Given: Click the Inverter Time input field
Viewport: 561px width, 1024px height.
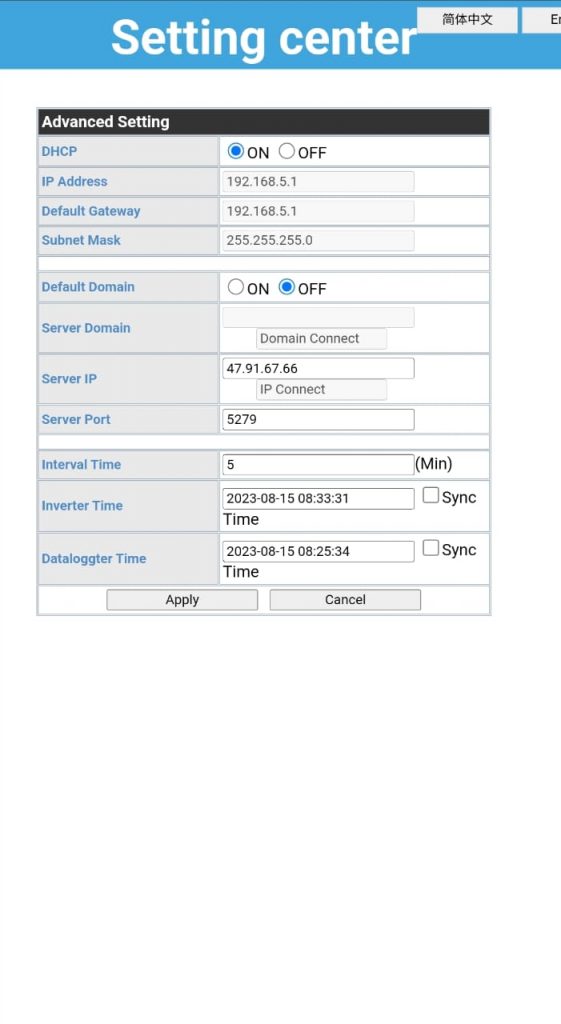Looking at the screenshot, I should [318, 498].
